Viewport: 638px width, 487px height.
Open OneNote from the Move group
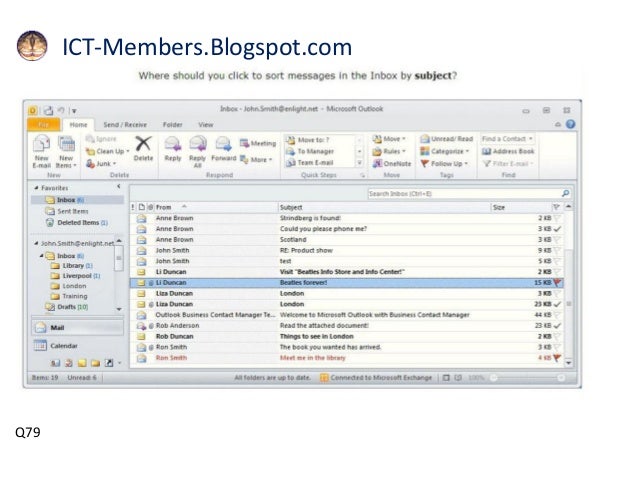pyautogui.click(x=392, y=164)
